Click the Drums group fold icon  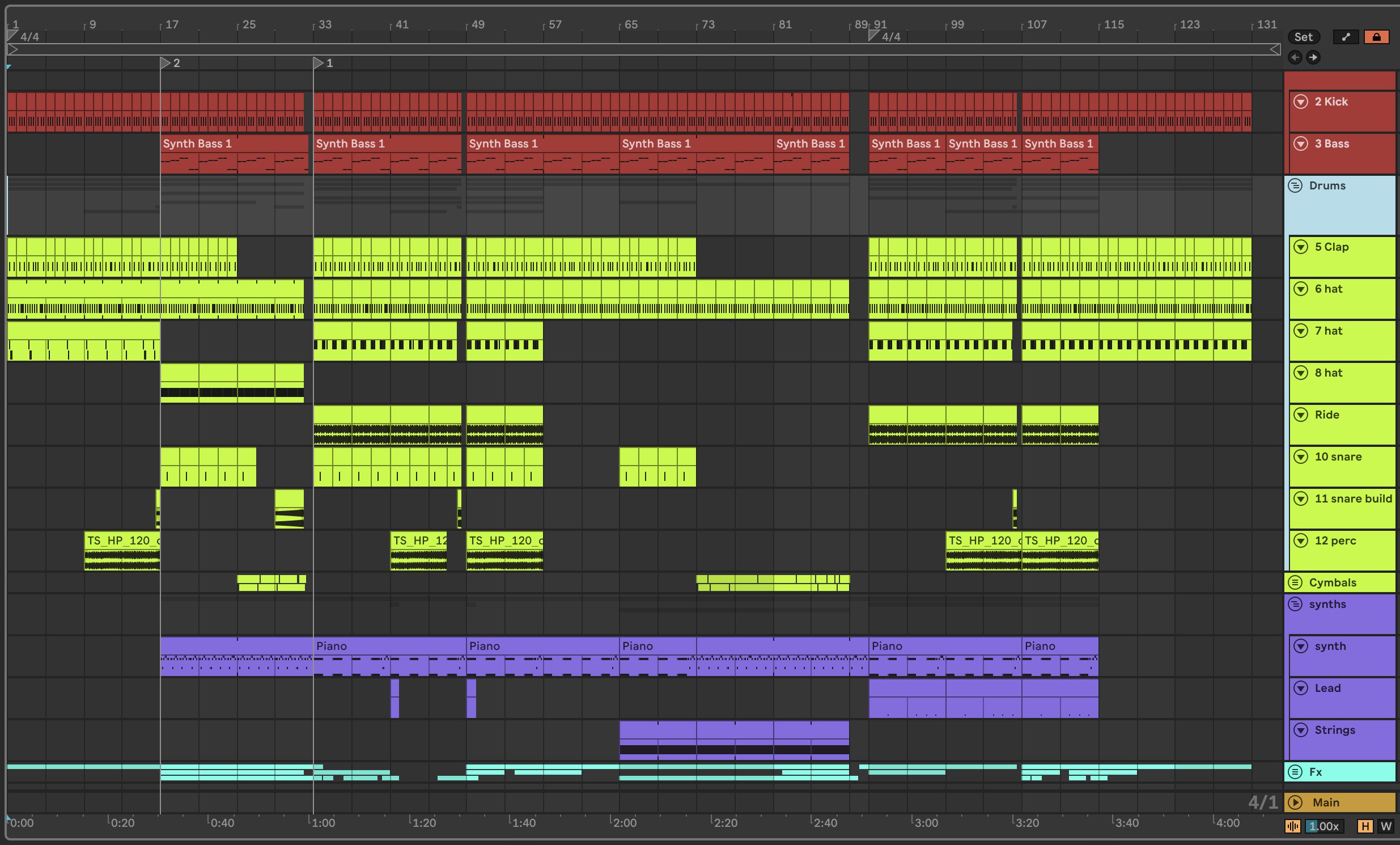(1295, 185)
